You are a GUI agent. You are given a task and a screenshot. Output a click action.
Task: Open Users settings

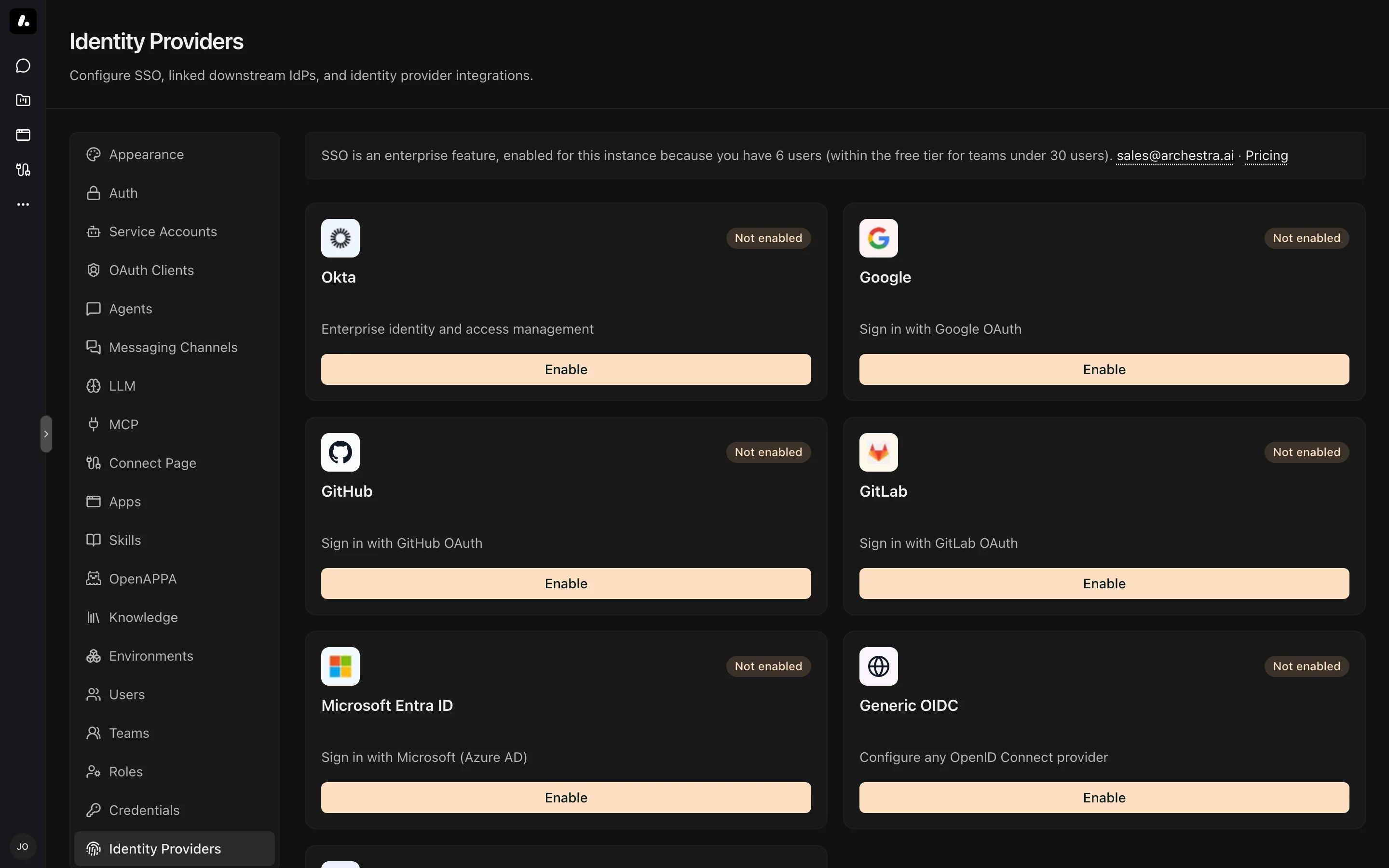coord(175,694)
